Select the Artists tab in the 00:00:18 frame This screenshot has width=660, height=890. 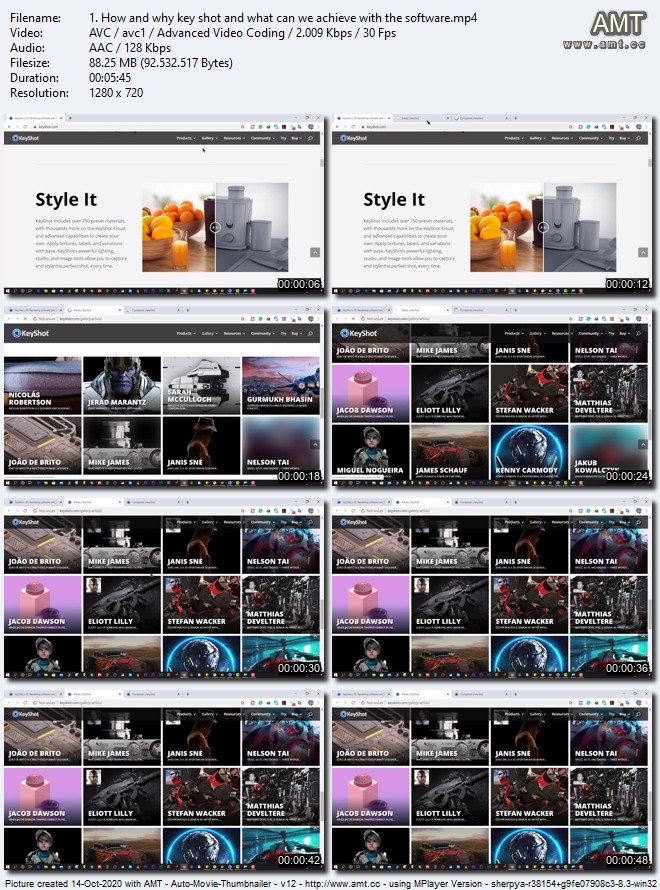(x=93, y=310)
